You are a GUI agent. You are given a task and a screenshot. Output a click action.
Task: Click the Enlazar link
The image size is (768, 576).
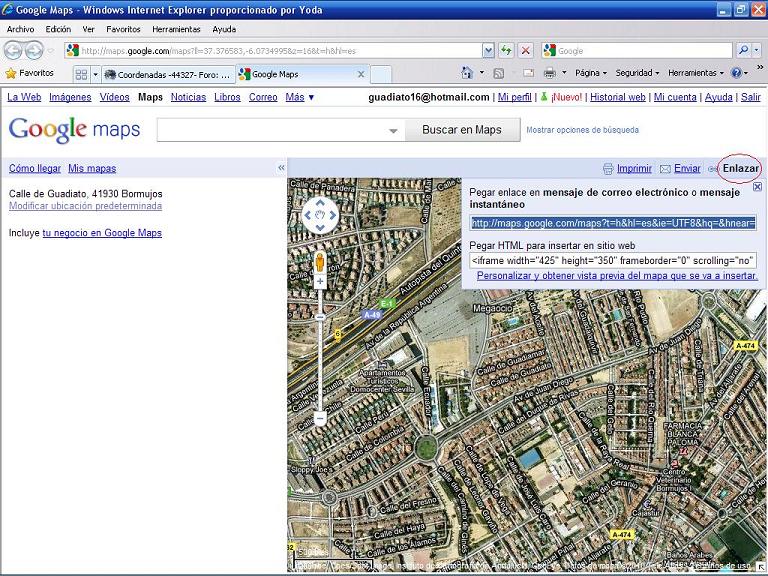tap(741, 168)
